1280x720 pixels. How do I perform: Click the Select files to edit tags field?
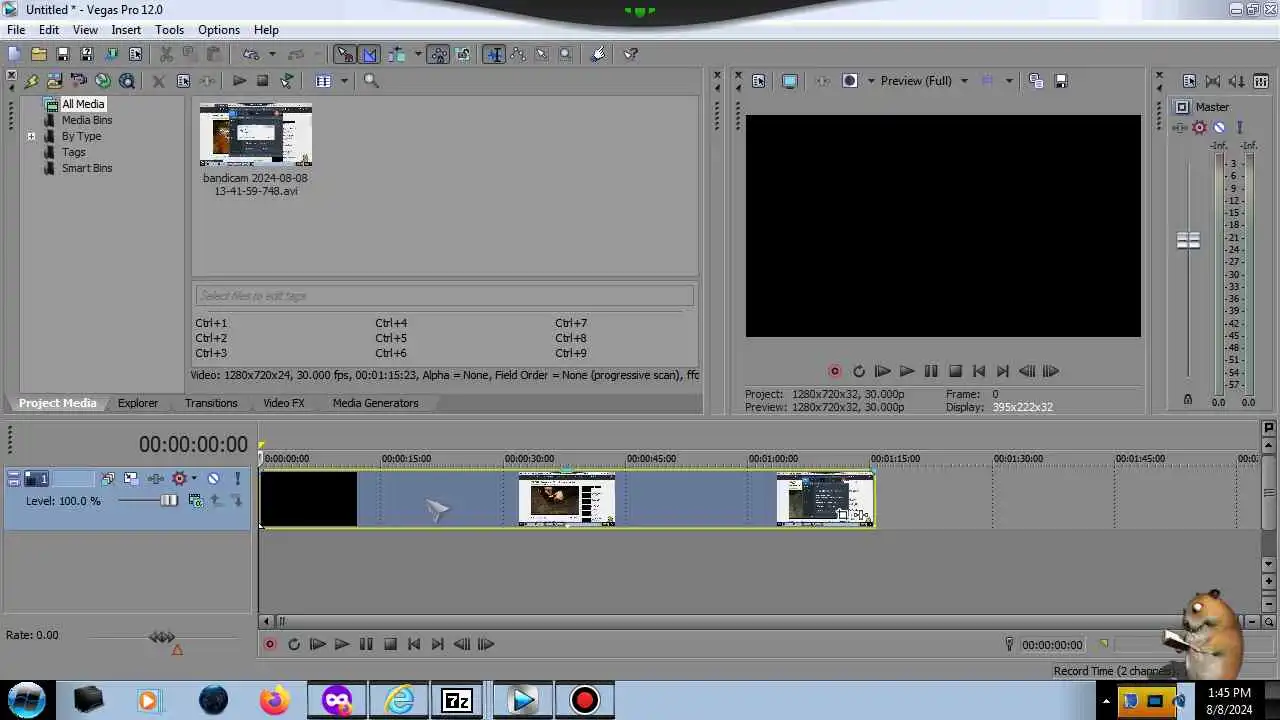[x=444, y=296]
